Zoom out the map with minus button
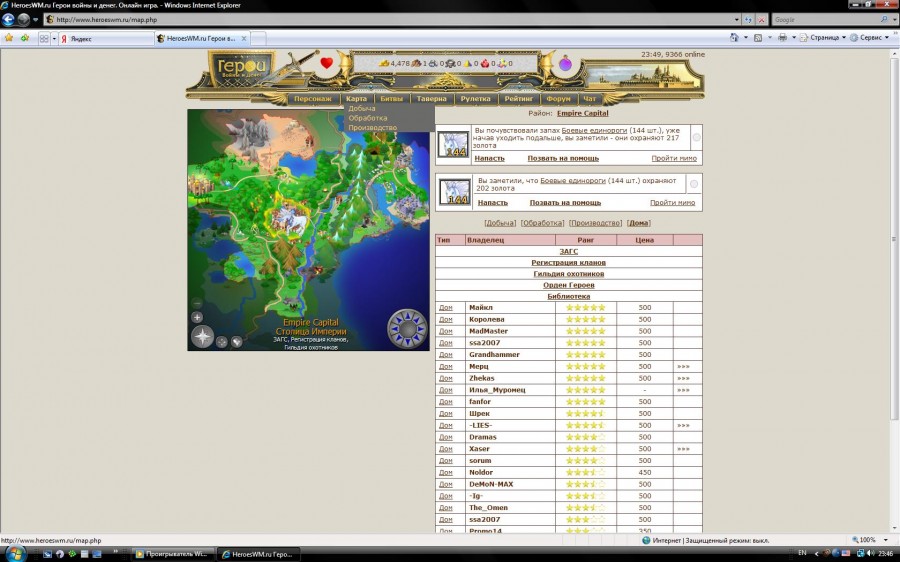 (197, 303)
